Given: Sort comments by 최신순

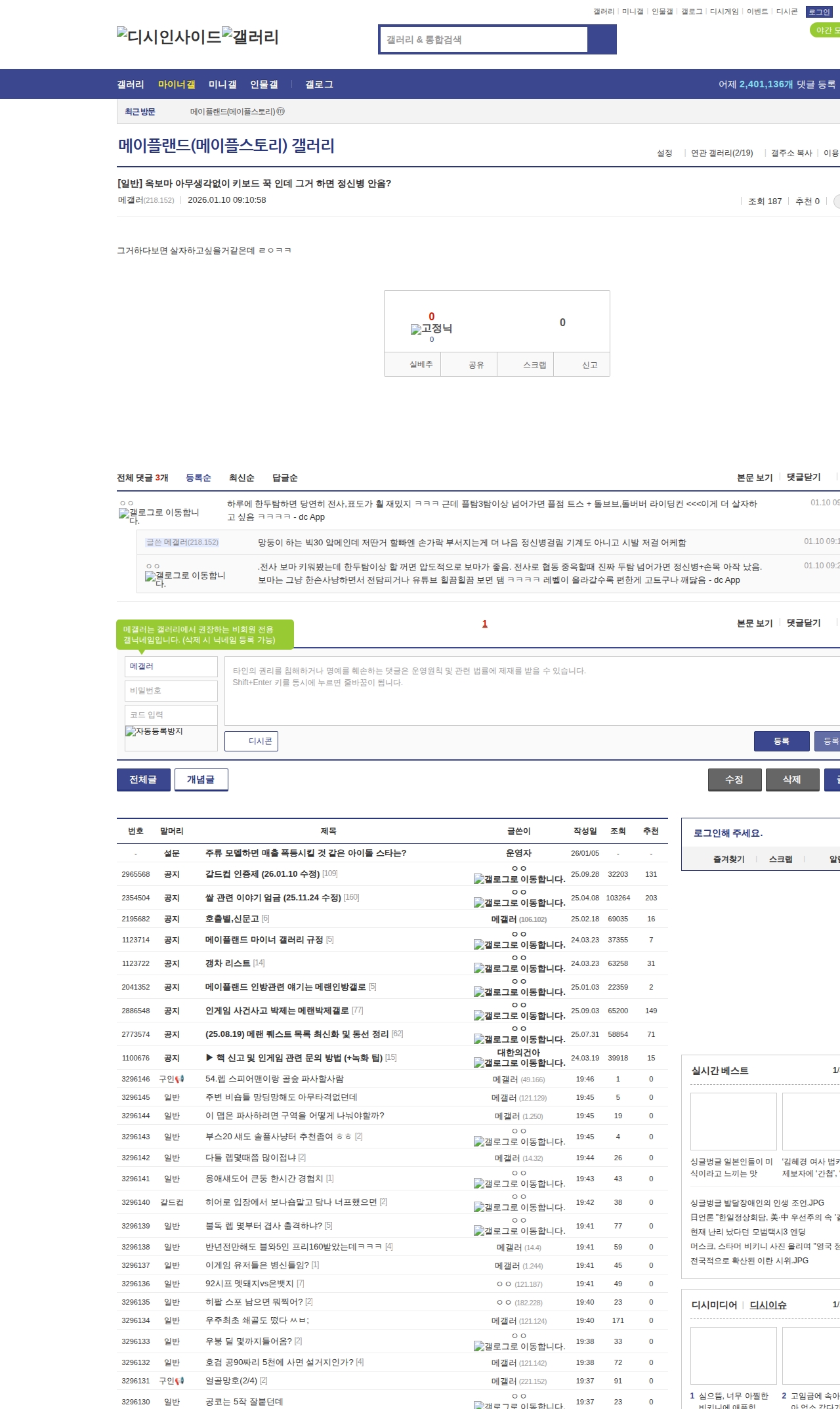Looking at the screenshot, I should click(x=241, y=478).
